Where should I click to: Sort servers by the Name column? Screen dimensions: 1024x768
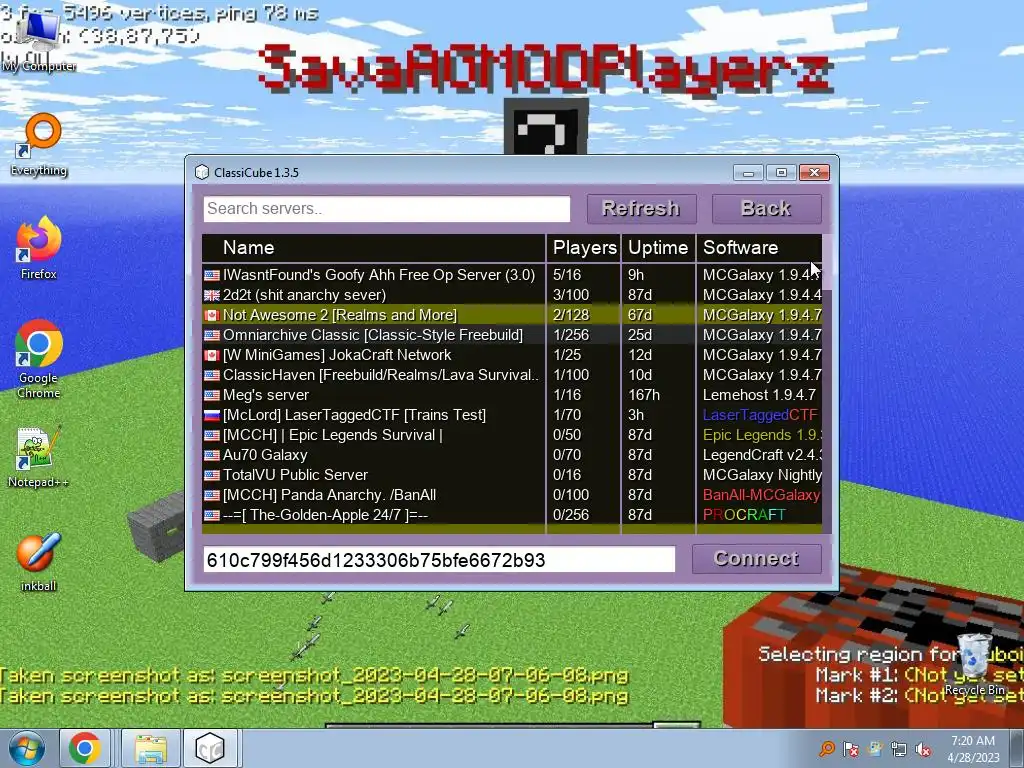(x=374, y=248)
